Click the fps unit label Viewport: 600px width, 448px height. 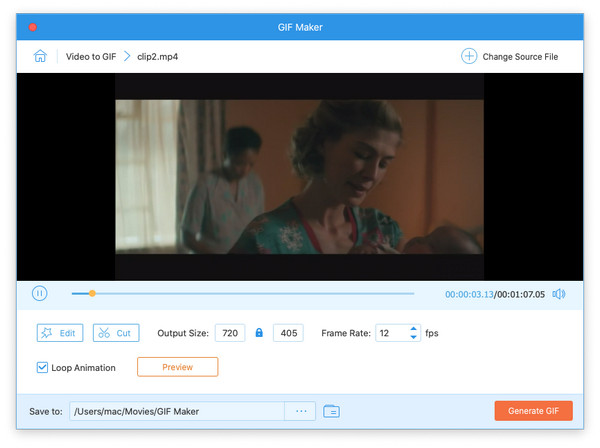point(432,333)
